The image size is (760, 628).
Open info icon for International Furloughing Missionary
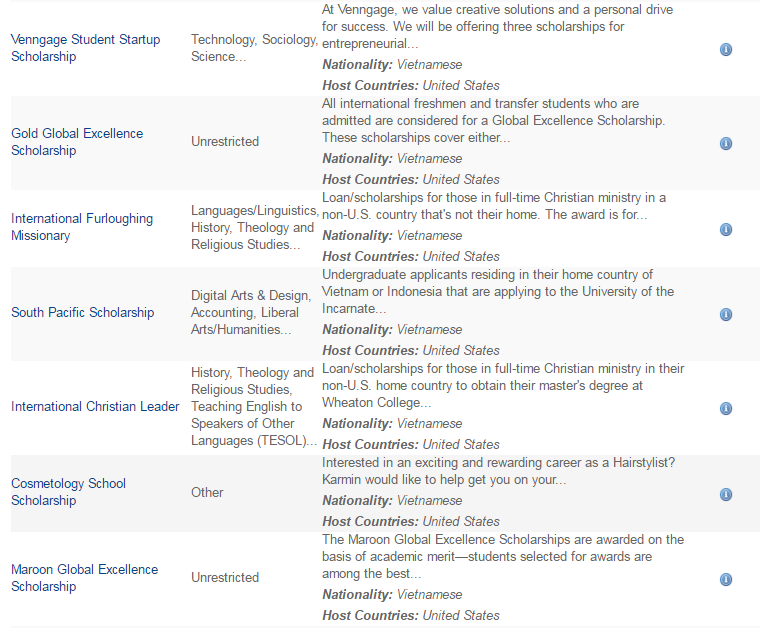point(726,229)
